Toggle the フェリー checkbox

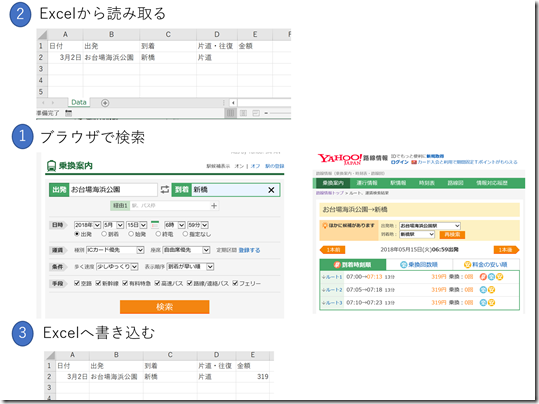pyautogui.click(x=235, y=283)
